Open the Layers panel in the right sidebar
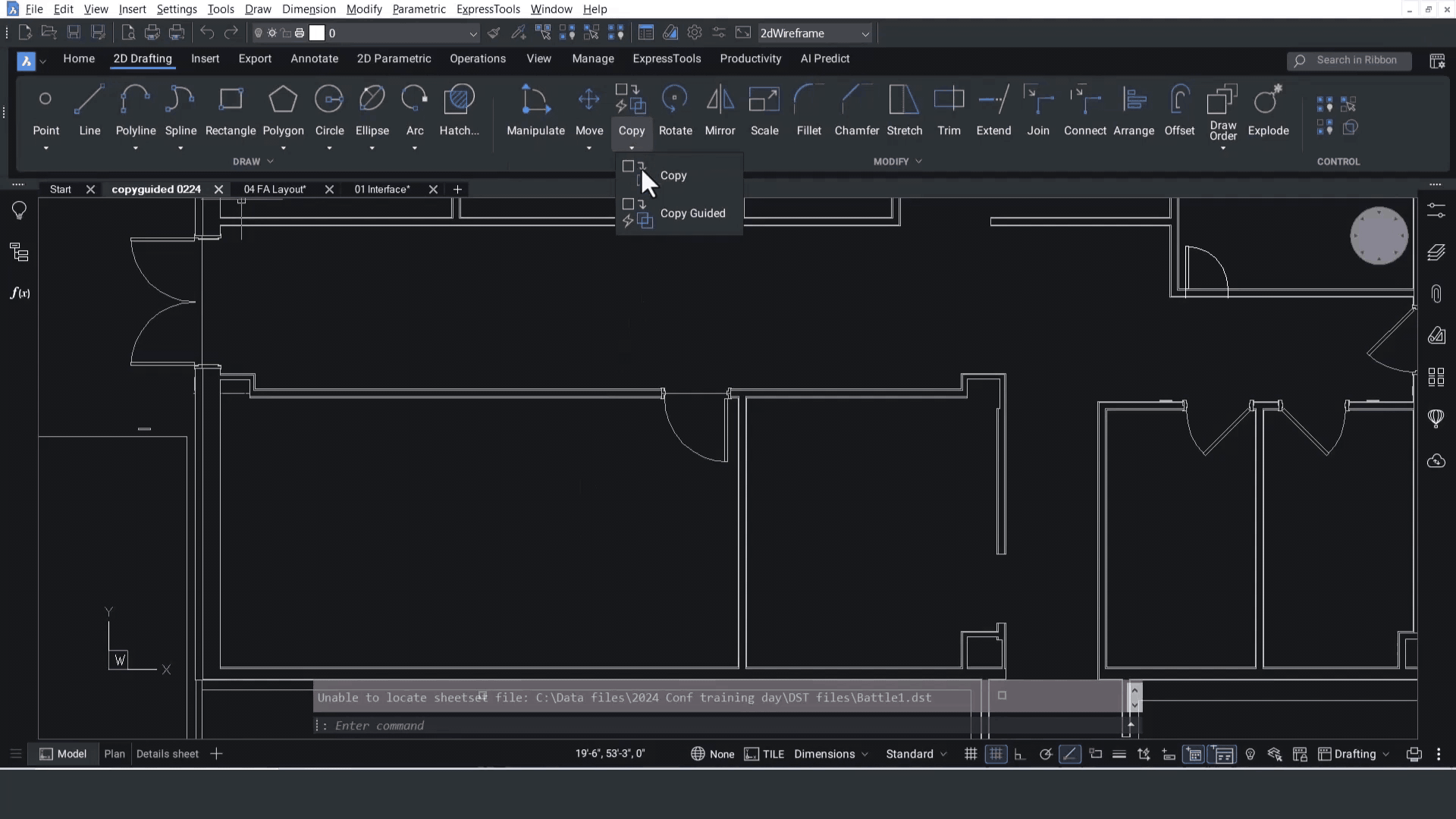1456x819 pixels. tap(1436, 253)
